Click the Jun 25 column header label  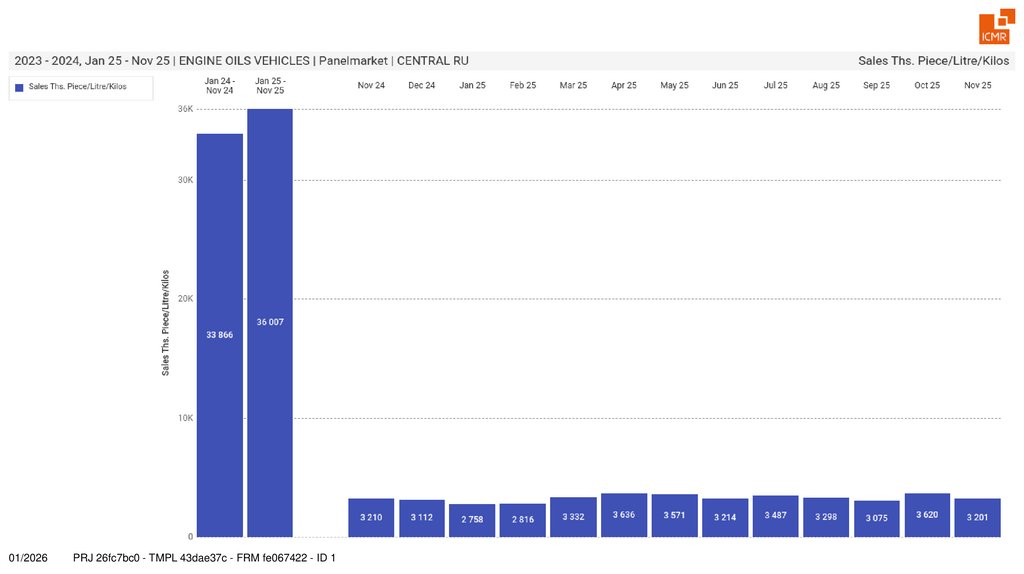click(725, 85)
